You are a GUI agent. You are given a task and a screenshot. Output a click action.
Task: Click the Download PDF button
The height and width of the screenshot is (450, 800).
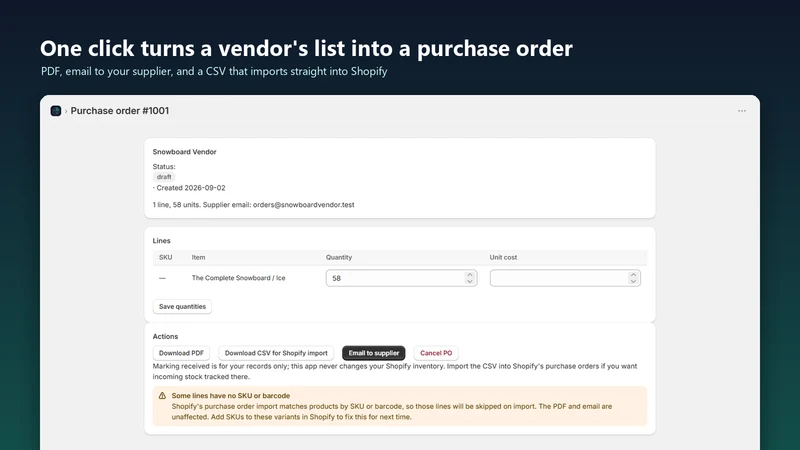181,353
